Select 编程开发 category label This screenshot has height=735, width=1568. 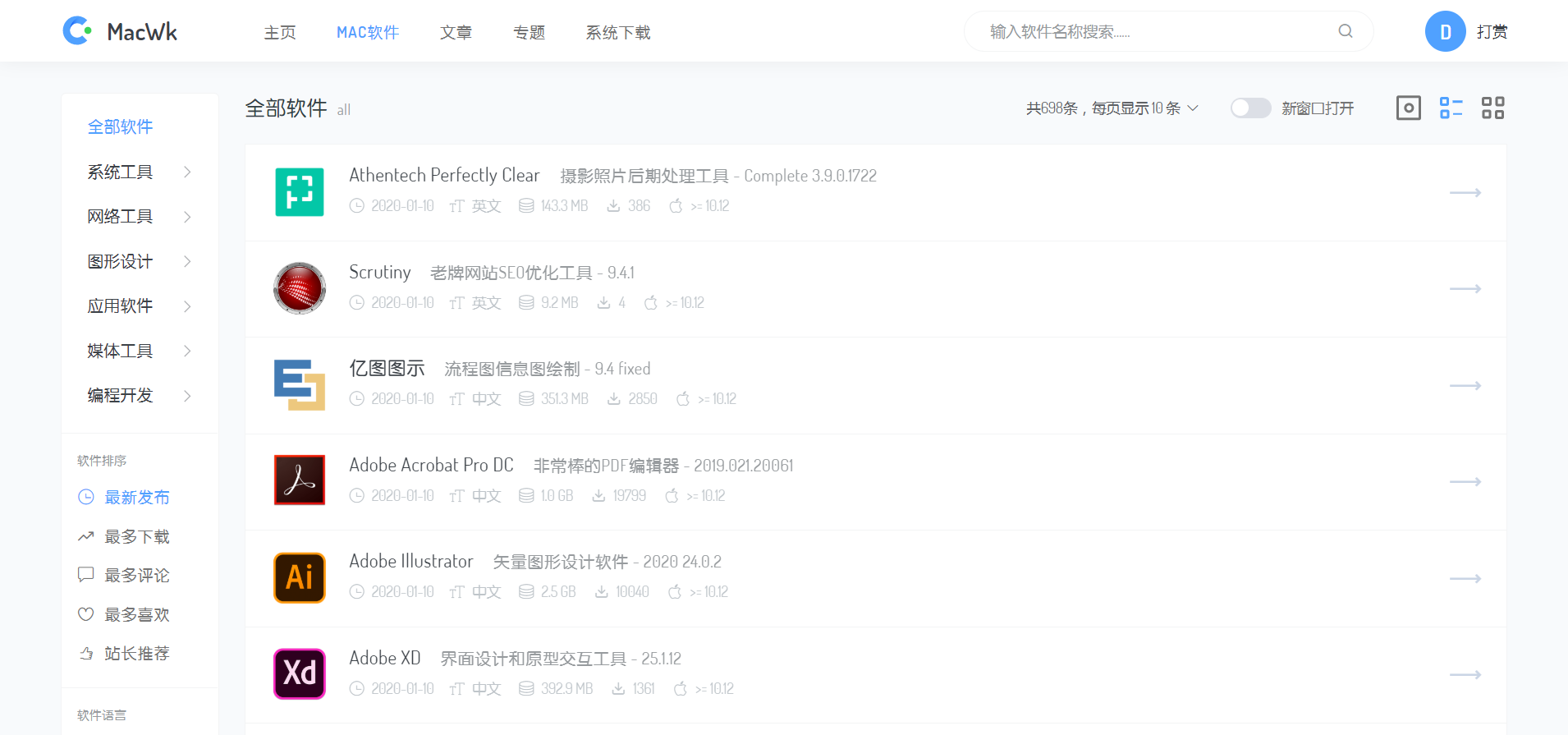pyautogui.click(x=120, y=396)
